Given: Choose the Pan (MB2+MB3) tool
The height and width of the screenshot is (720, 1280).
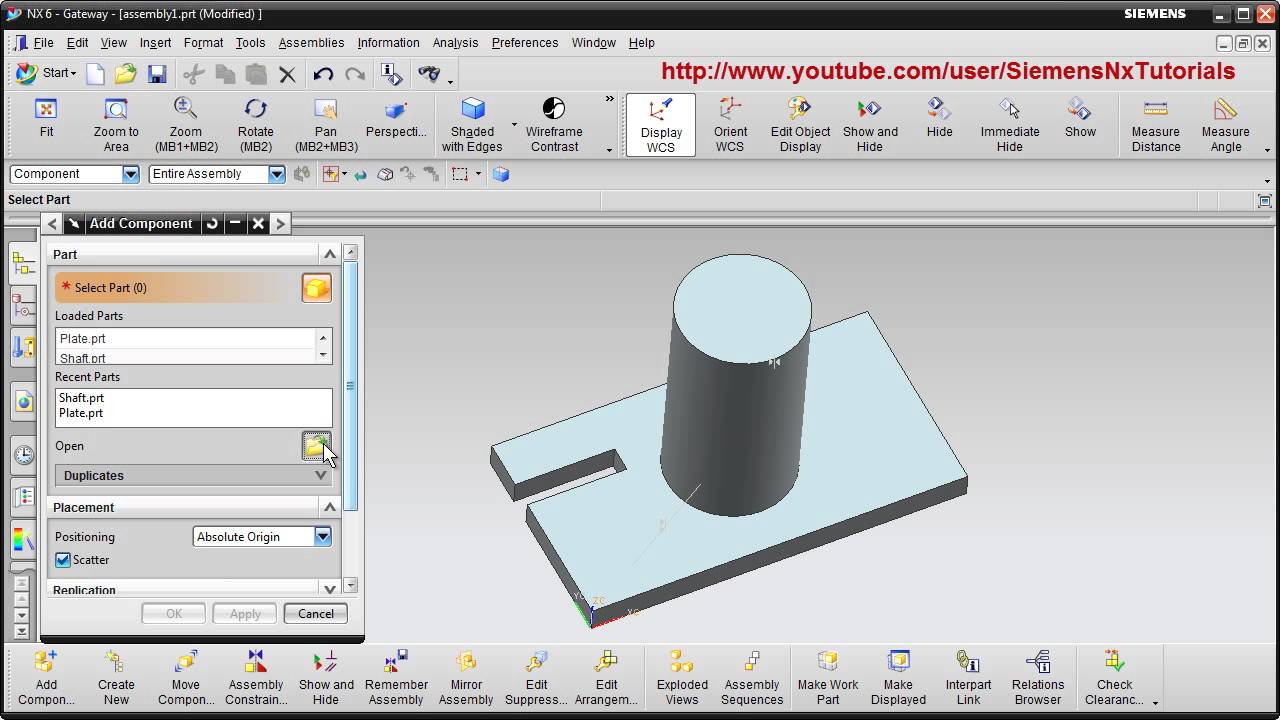Looking at the screenshot, I should (x=326, y=109).
